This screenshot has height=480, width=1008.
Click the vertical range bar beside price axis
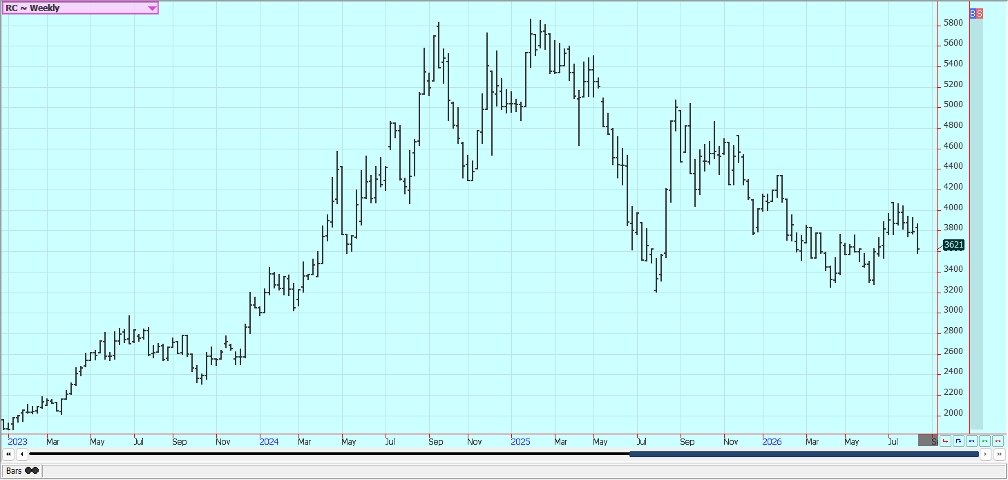976,223
